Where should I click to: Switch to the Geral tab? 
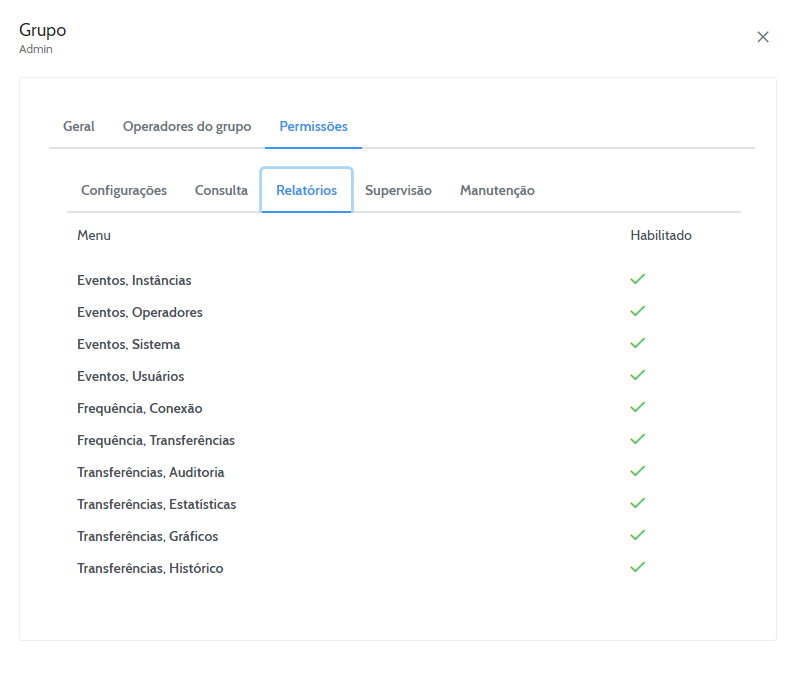tap(79, 126)
